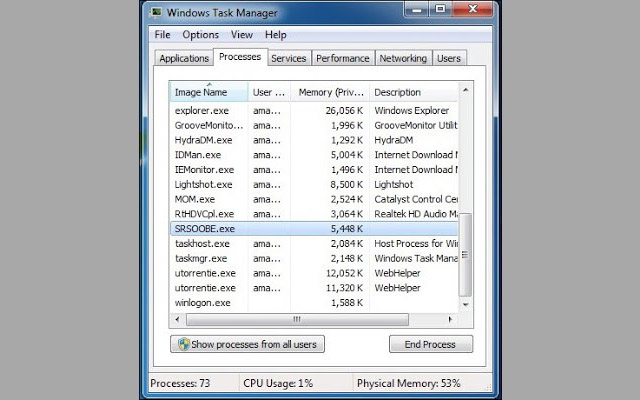Switch to the Networking tab
640x400 pixels.
(x=404, y=59)
